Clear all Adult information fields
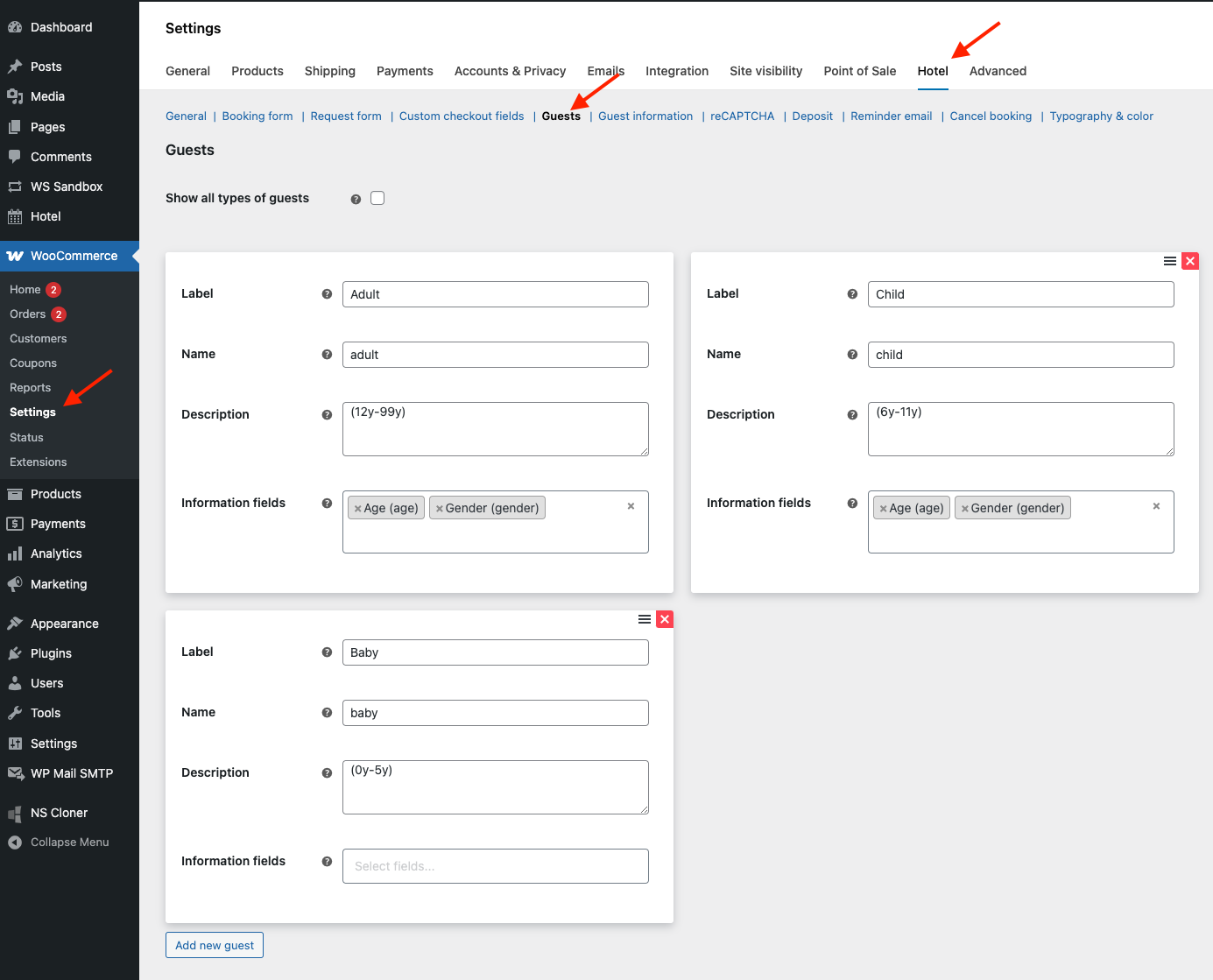Screen dimensions: 1213x980 631,506
